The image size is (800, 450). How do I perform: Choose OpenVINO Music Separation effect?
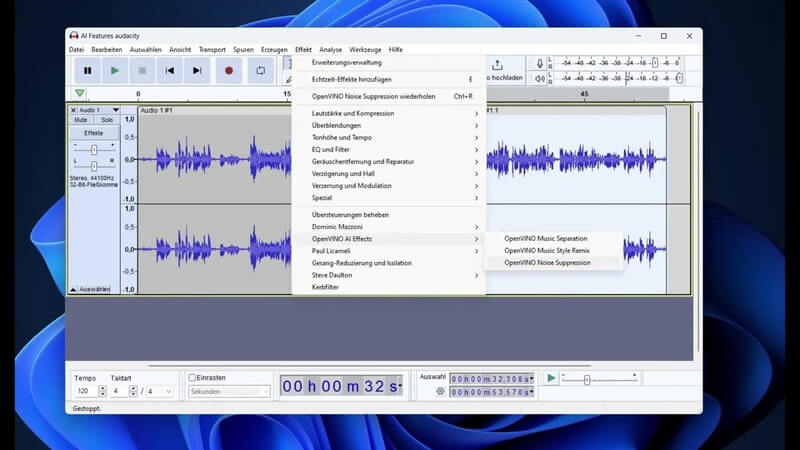(x=545, y=239)
